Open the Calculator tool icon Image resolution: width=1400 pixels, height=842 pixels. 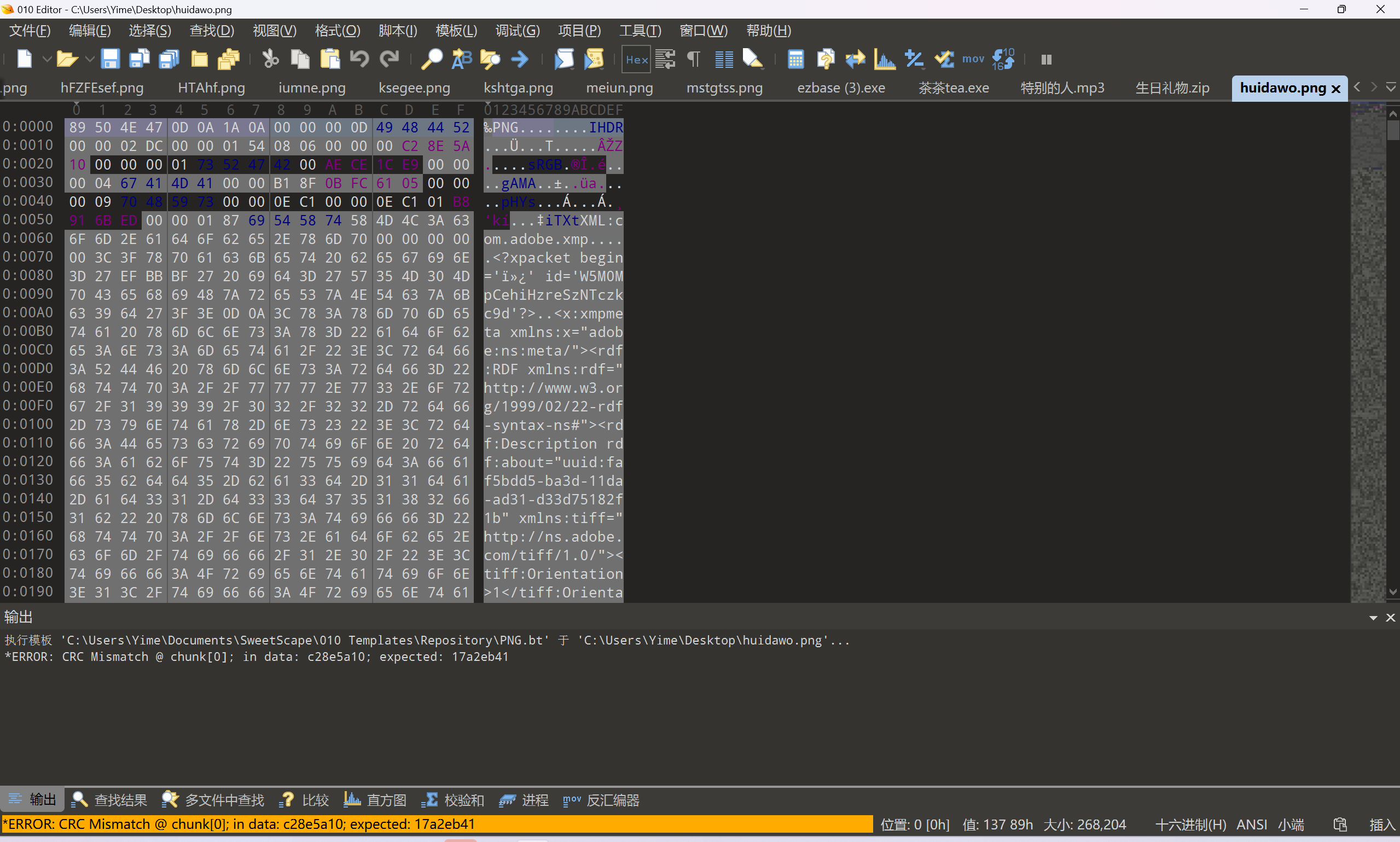coord(796,59)
